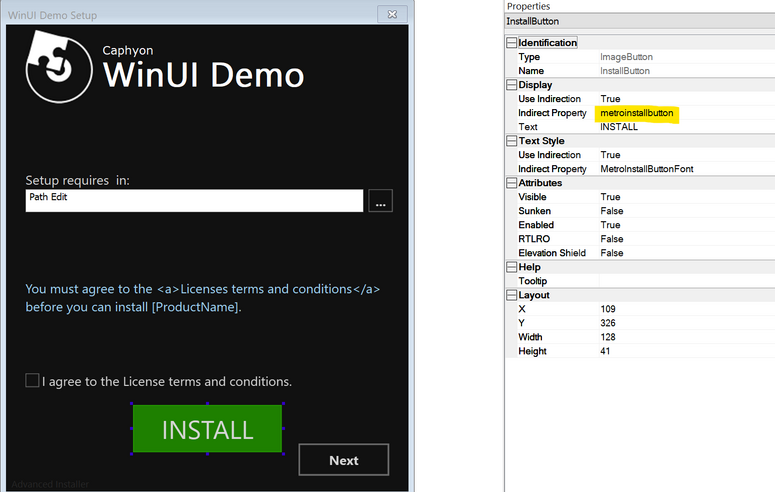This screenshot has width=775, height=492.
Task: Collapse the Identification section
Action: [512, 43]
